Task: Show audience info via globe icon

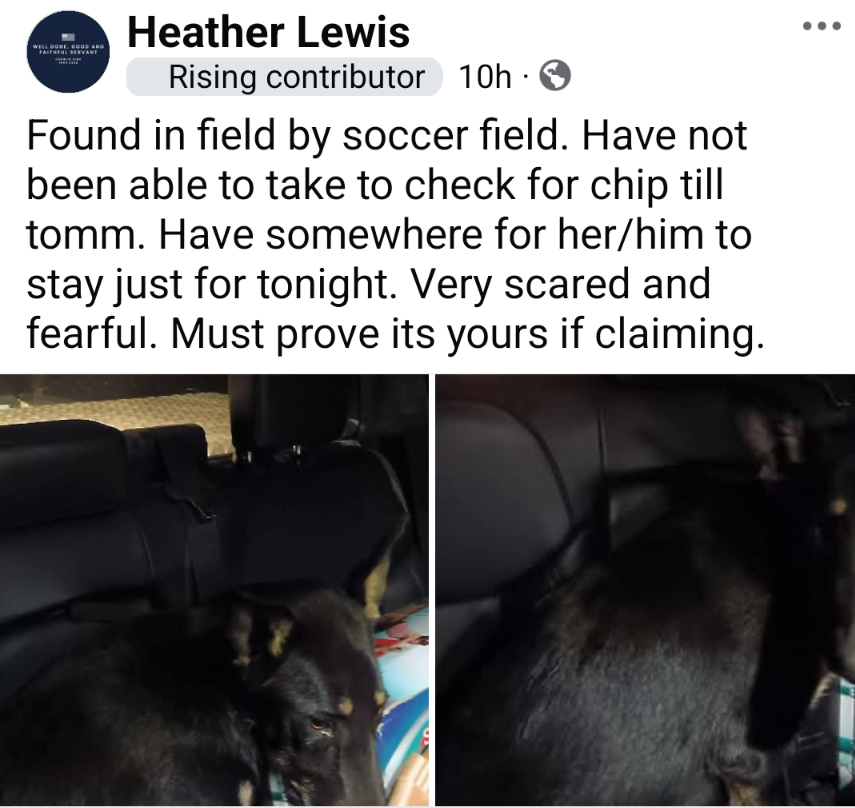Action: [555, 75]
